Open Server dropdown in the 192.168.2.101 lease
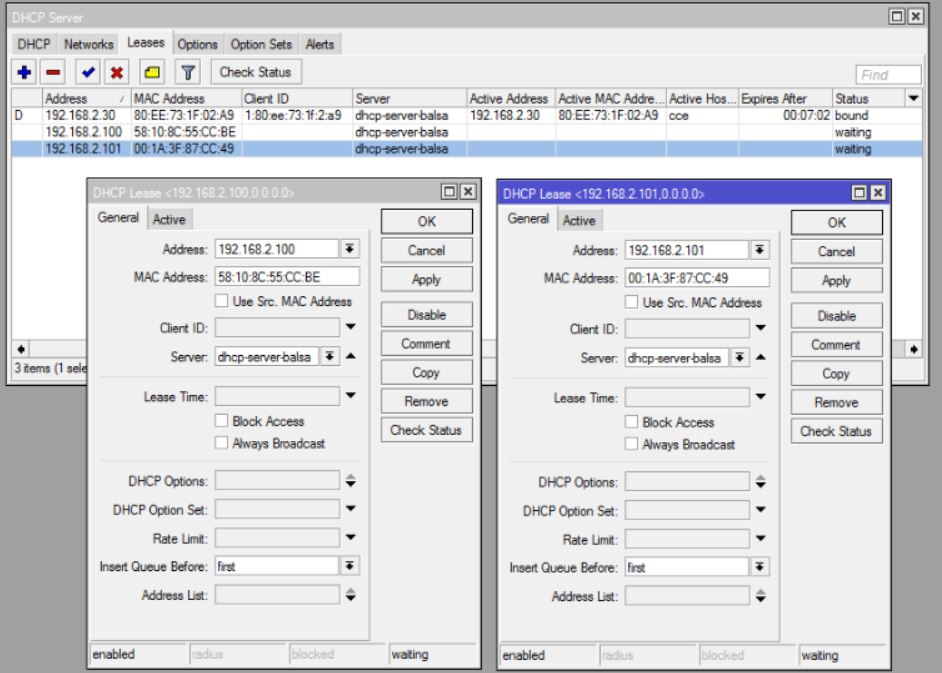Screen dimensions: 942x673 point(739,358)
